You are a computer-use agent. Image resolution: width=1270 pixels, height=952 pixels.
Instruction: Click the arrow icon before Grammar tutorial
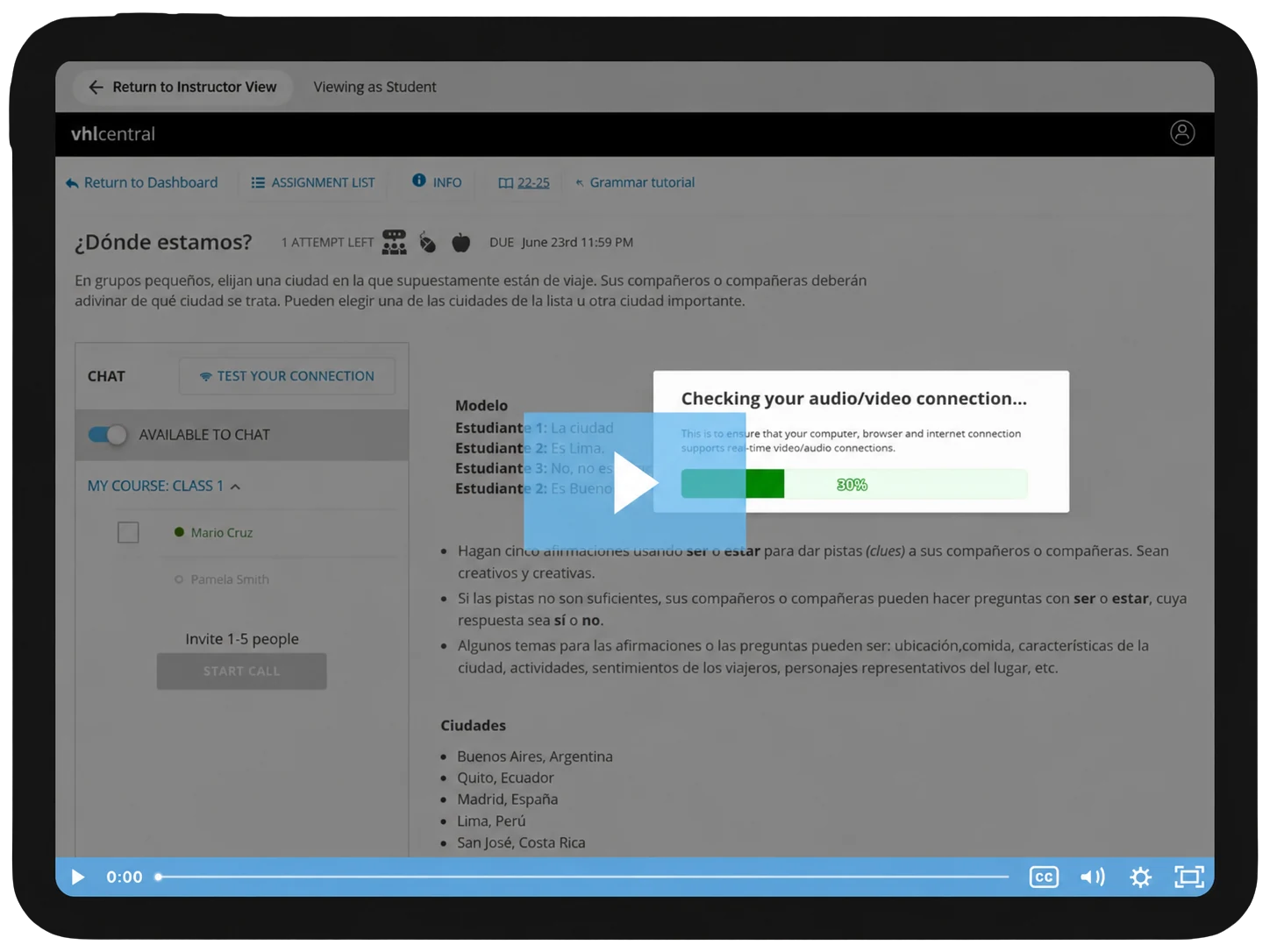(580, 182)
